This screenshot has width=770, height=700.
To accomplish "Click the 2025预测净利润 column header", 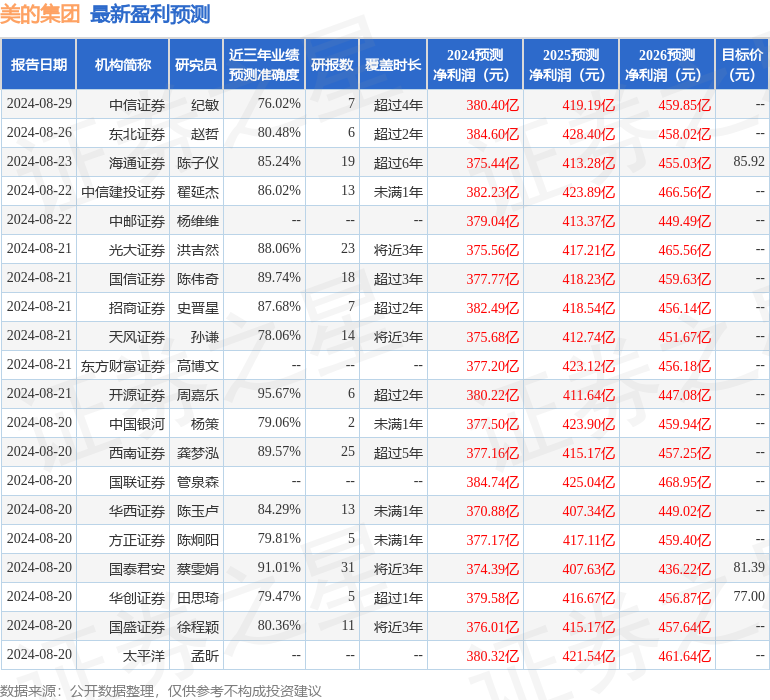I will [x=571, y=64].
